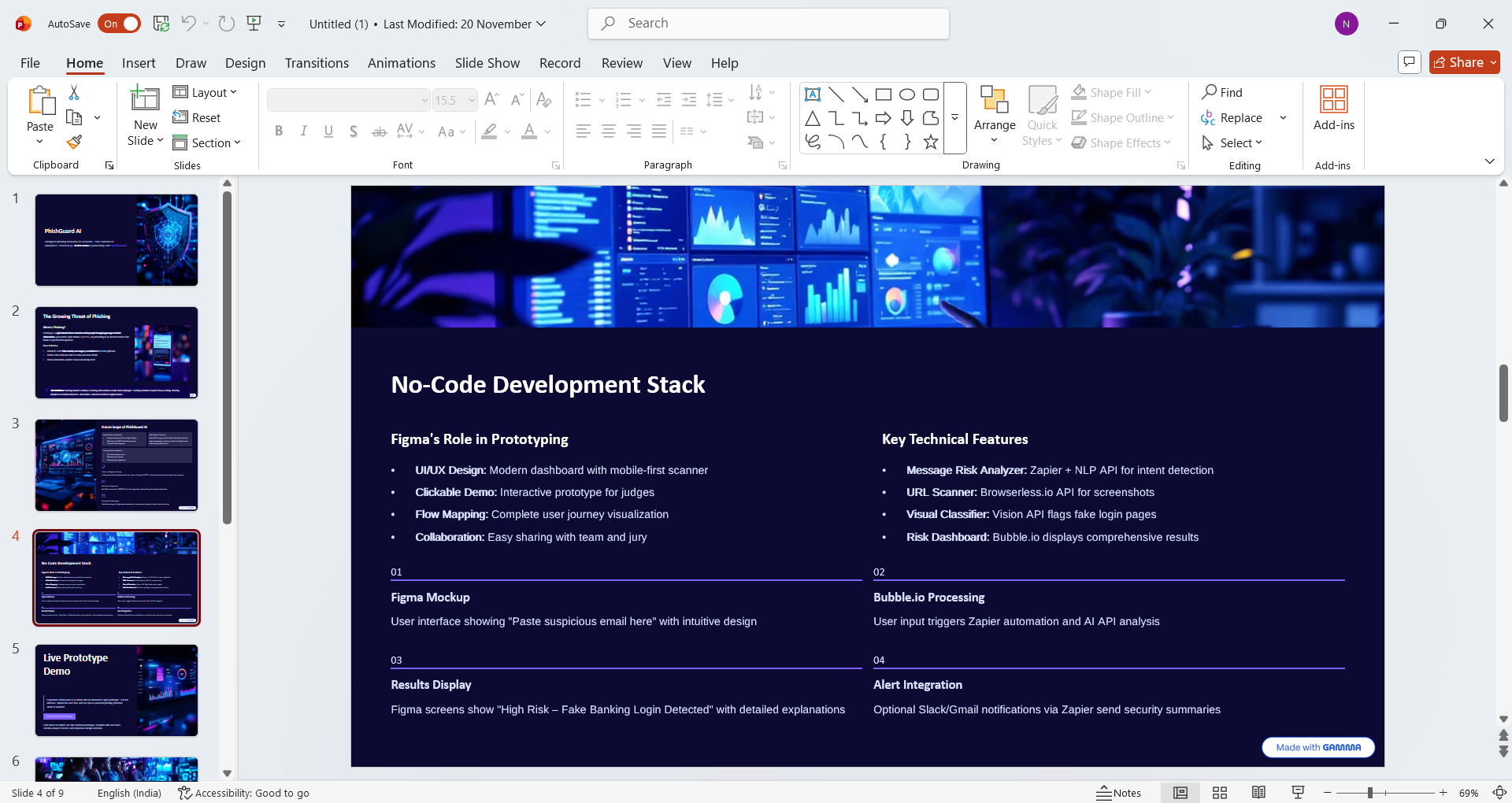This screenshot has width=1512, height=803.
Task: Switch to the Design tab
Action: pos(246,63)
